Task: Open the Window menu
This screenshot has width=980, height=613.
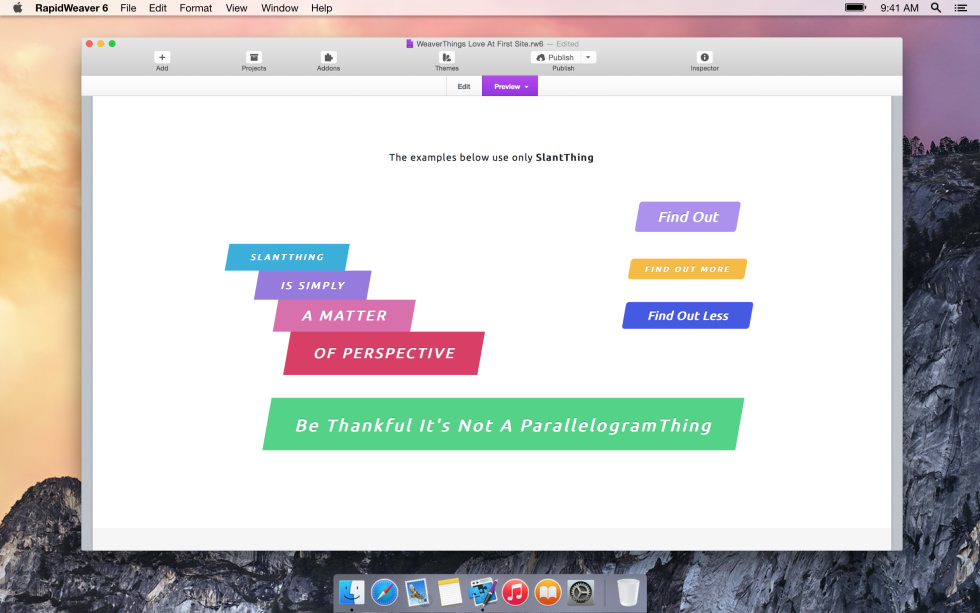Action: 279,7
